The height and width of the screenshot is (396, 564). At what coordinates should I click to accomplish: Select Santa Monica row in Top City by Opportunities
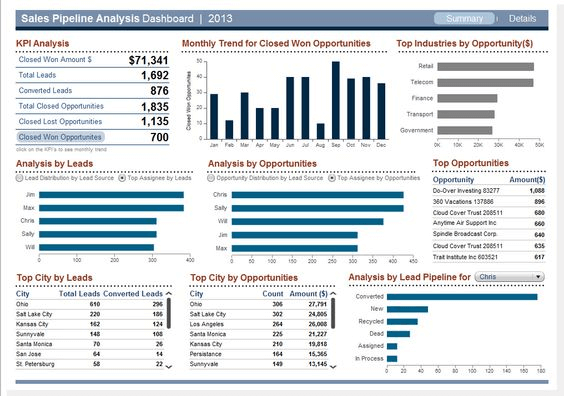[x=259, y=334]
